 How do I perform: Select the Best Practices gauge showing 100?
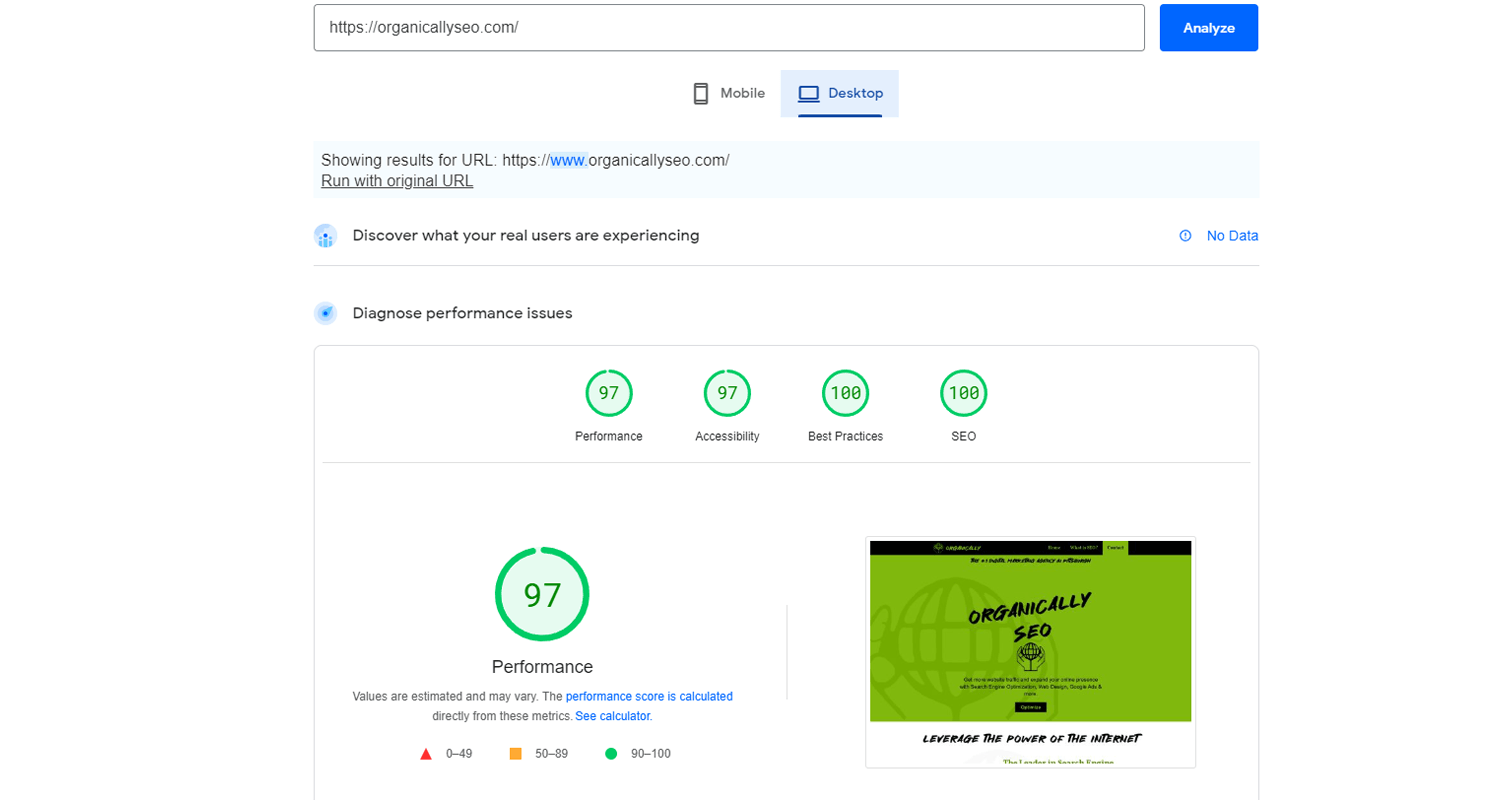845,393
